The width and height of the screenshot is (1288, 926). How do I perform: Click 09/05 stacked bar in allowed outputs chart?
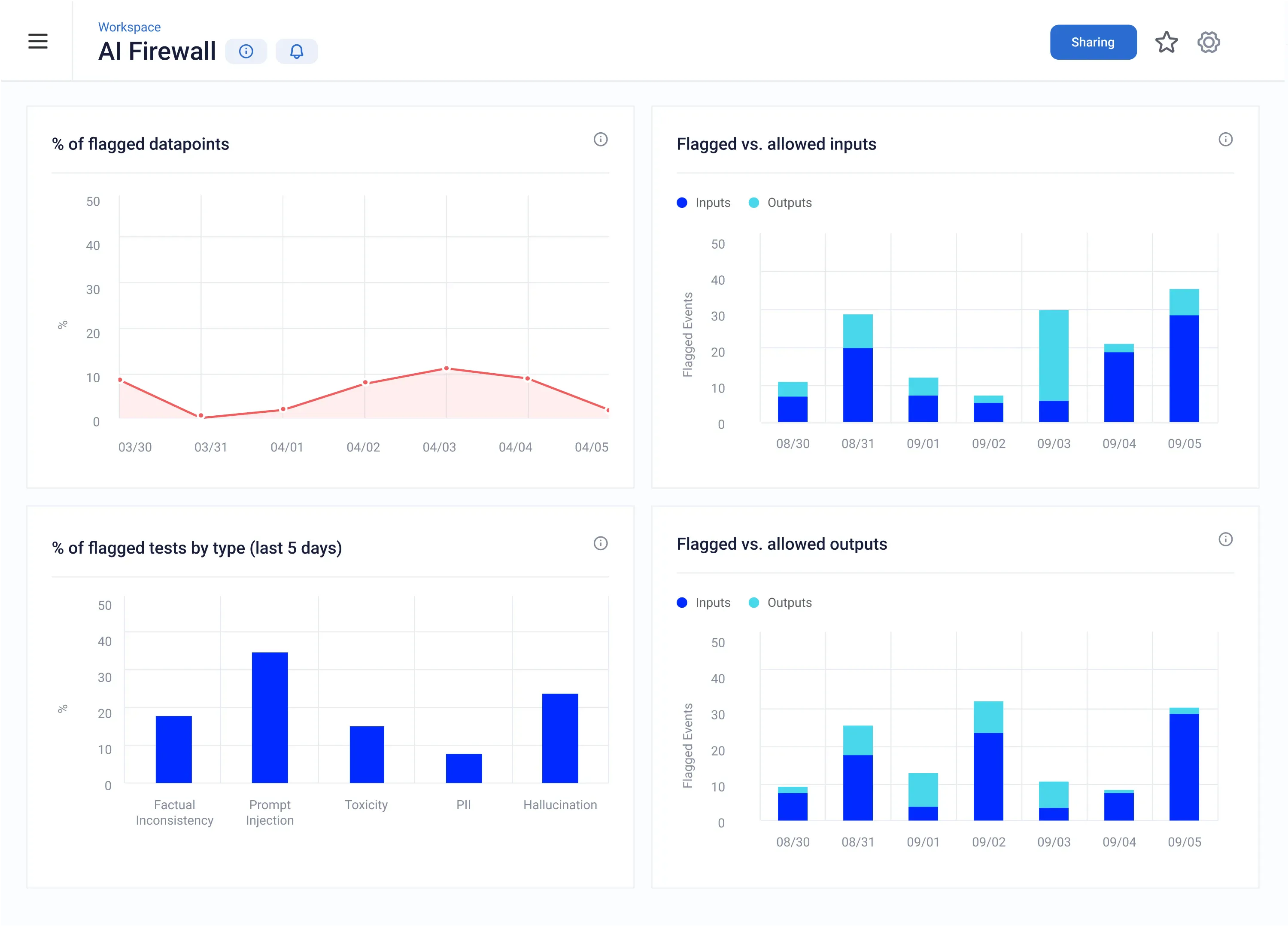click(x=1184, y=764)
